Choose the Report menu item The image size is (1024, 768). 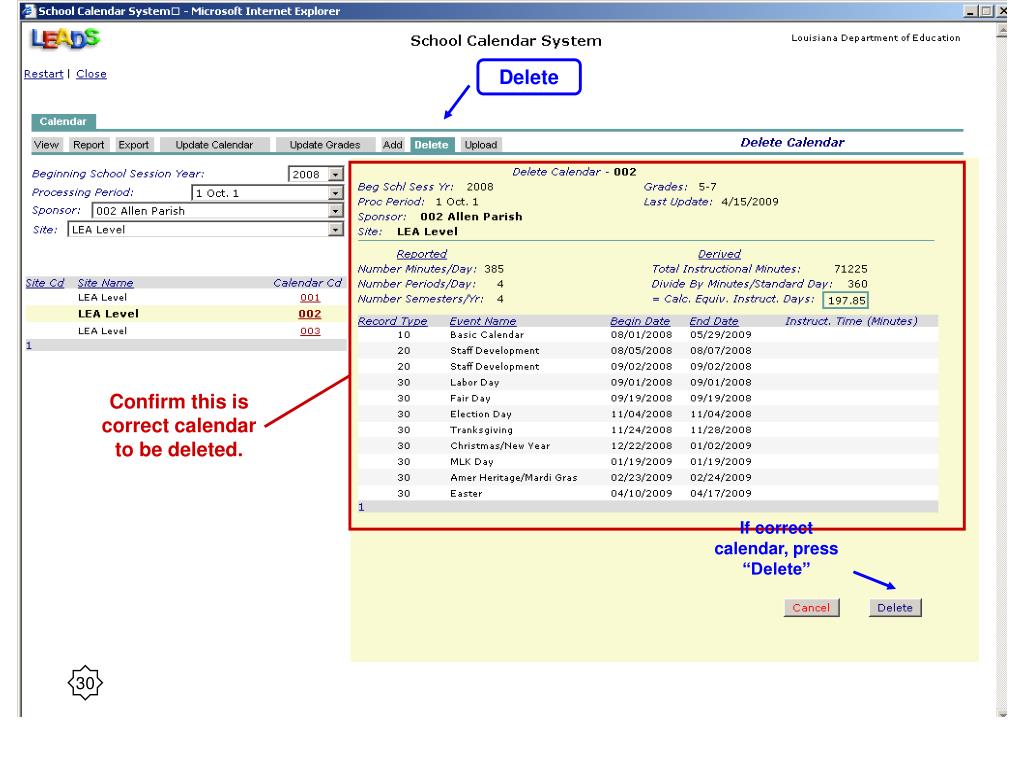(x=89, y=145)
